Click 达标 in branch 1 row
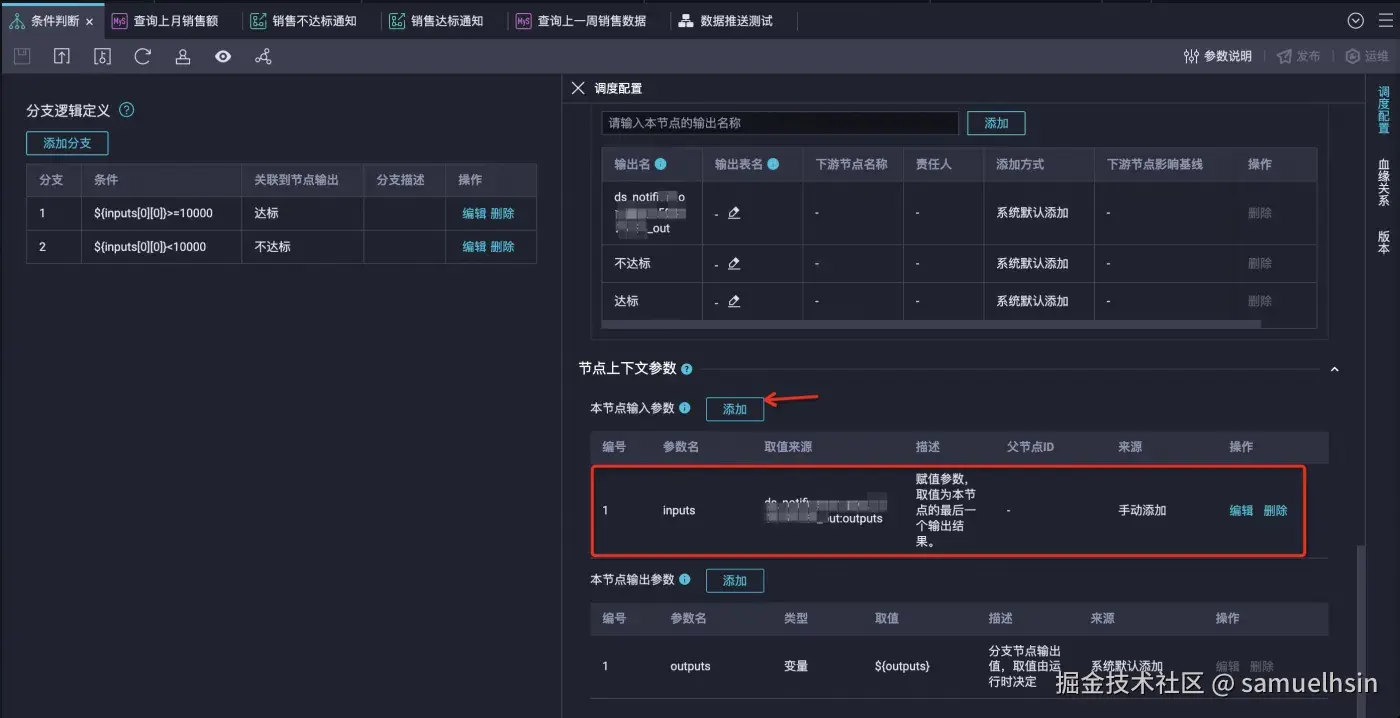This screenshot has height=718, width=1400. coord(266,213)
